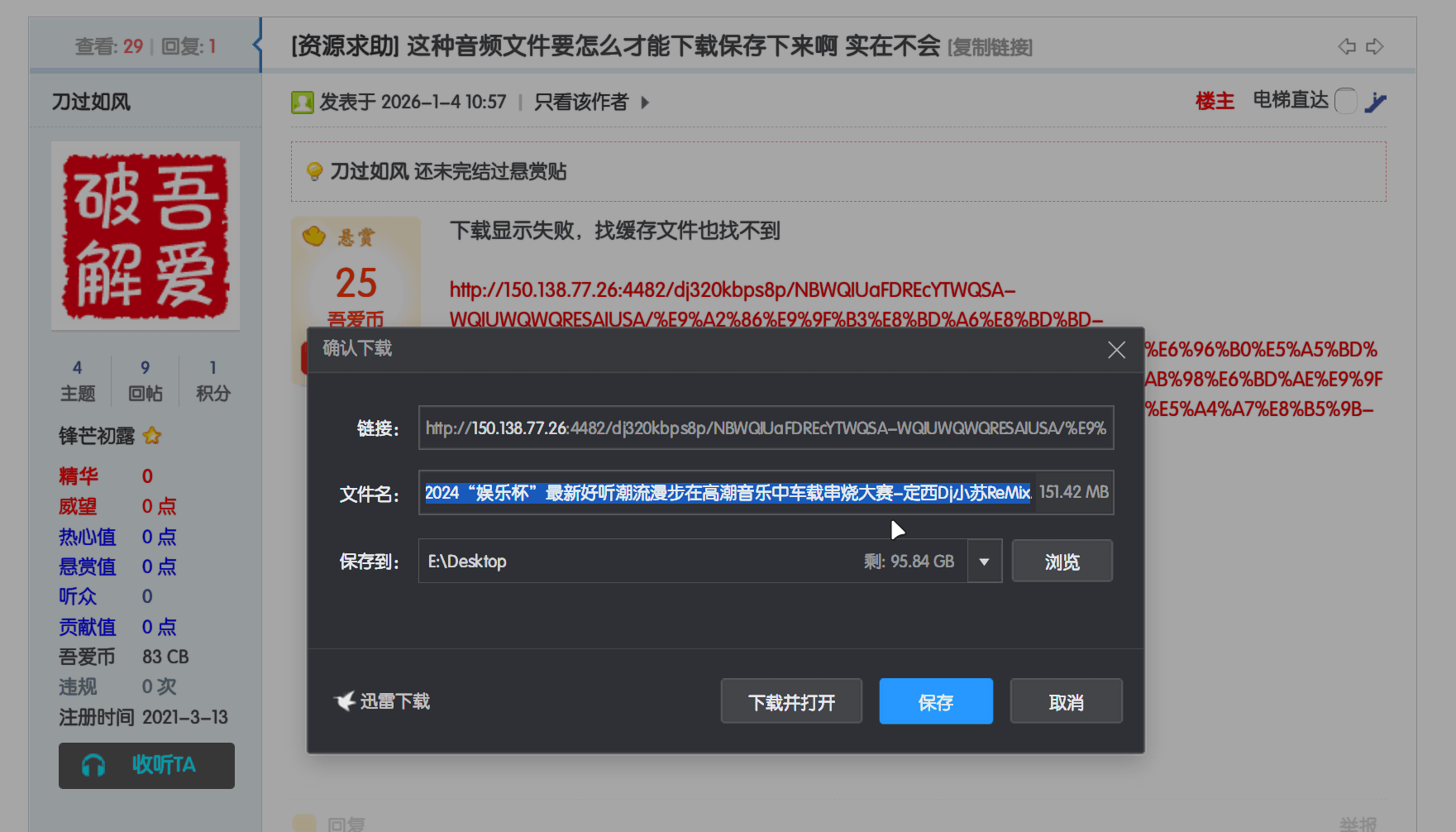Click the gold star rank icon
This screenshot has width=1456, height=832.
tap(152, 436)
